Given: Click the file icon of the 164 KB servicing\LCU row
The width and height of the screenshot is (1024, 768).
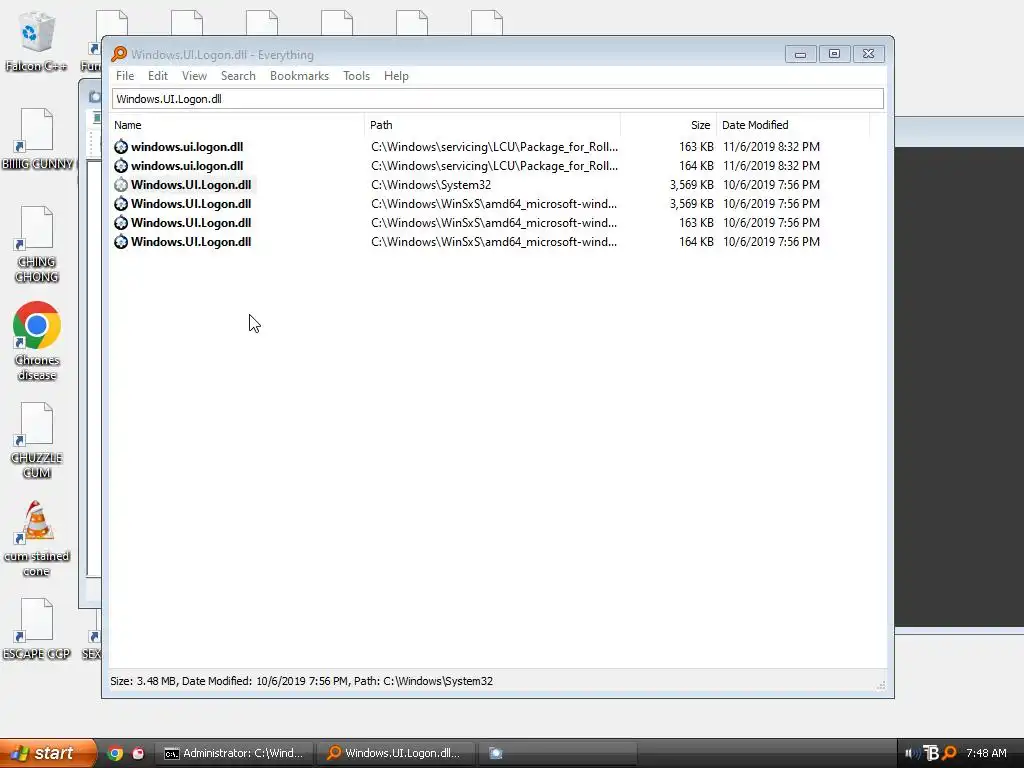Looking at the screenshot, I should click(121, 166).
